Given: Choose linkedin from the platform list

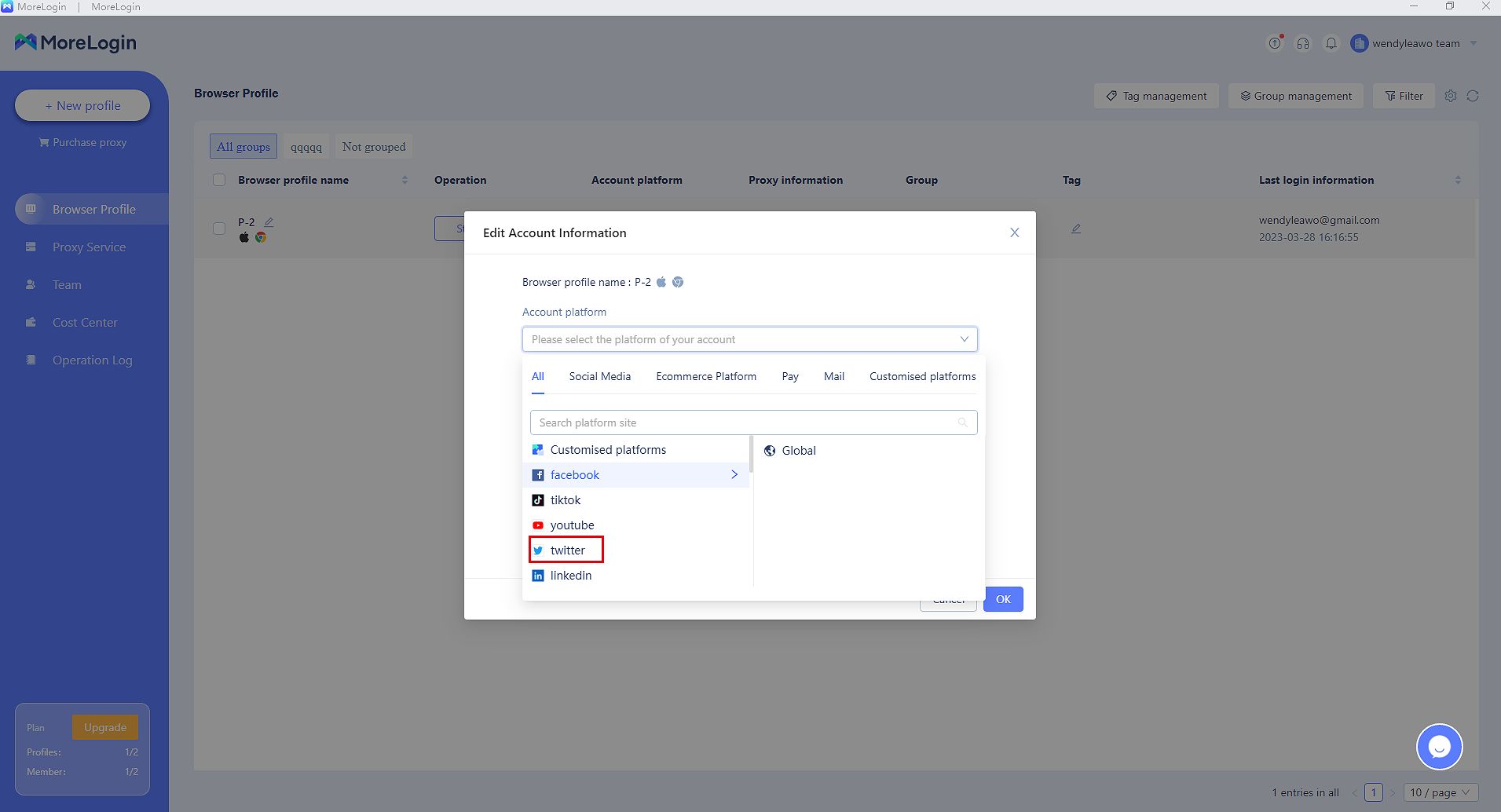Looking at the screenshot, I should [x=636, y=576].
